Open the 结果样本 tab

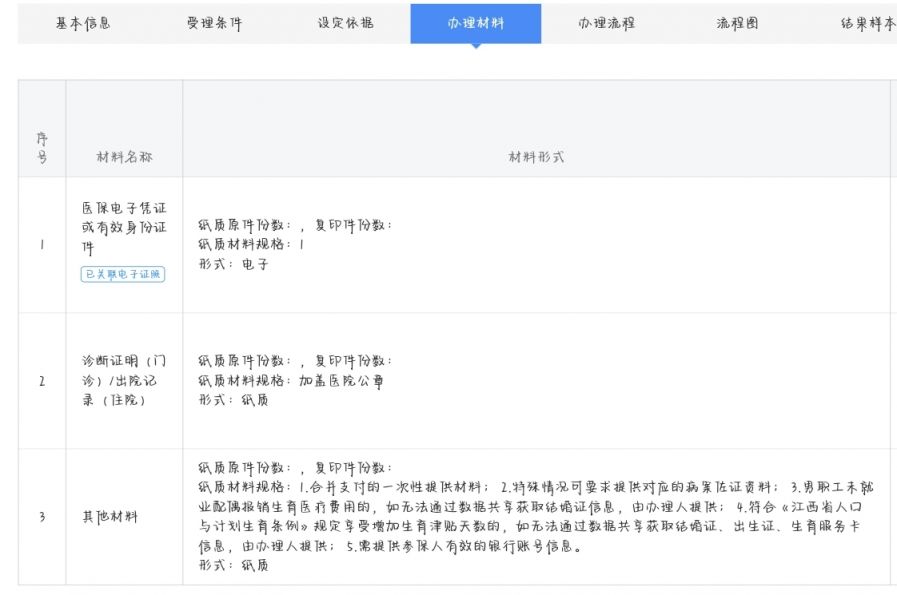(x=866, y=23)
